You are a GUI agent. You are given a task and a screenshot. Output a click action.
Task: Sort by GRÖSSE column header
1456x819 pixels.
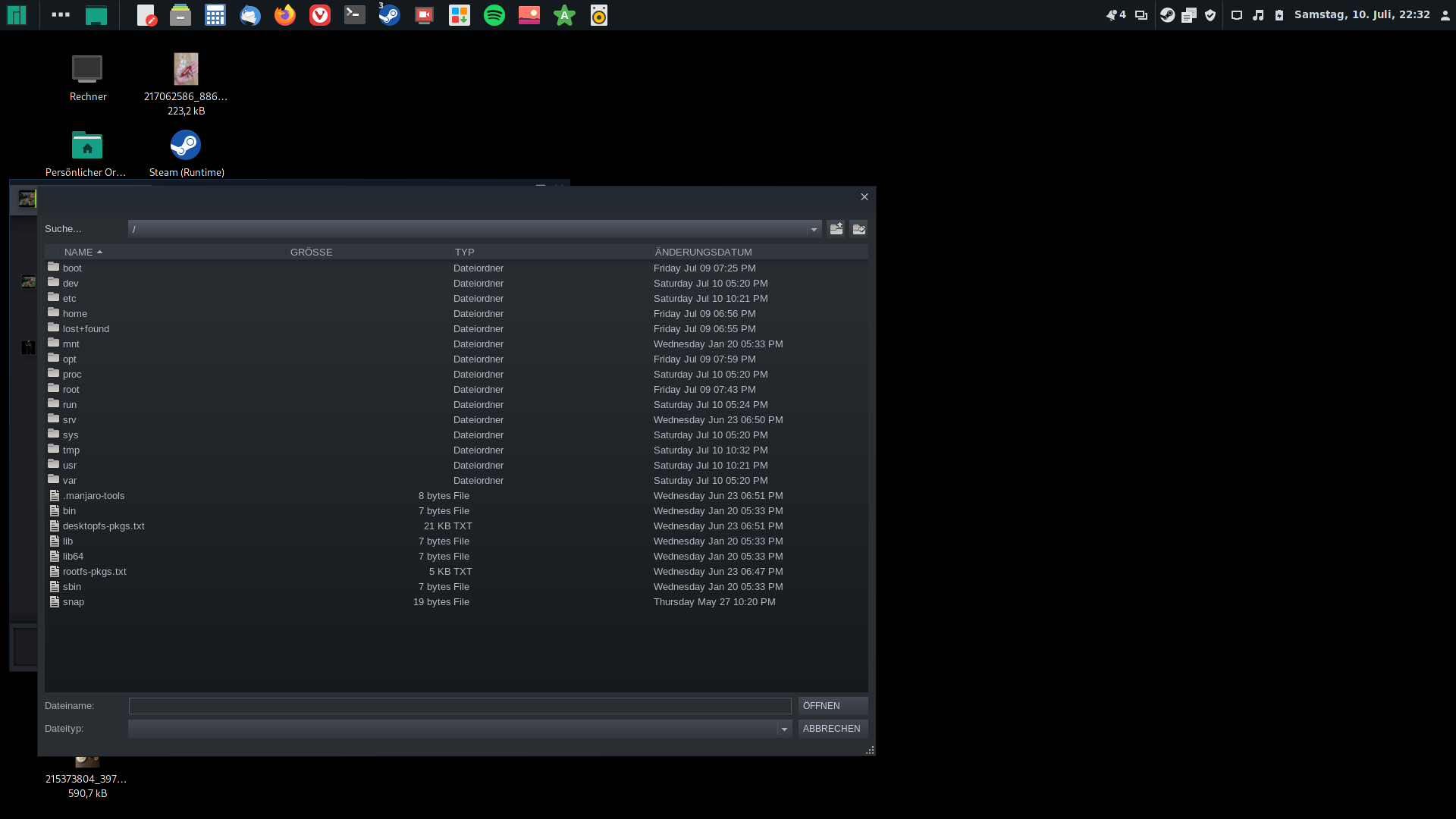coord(311,252)
